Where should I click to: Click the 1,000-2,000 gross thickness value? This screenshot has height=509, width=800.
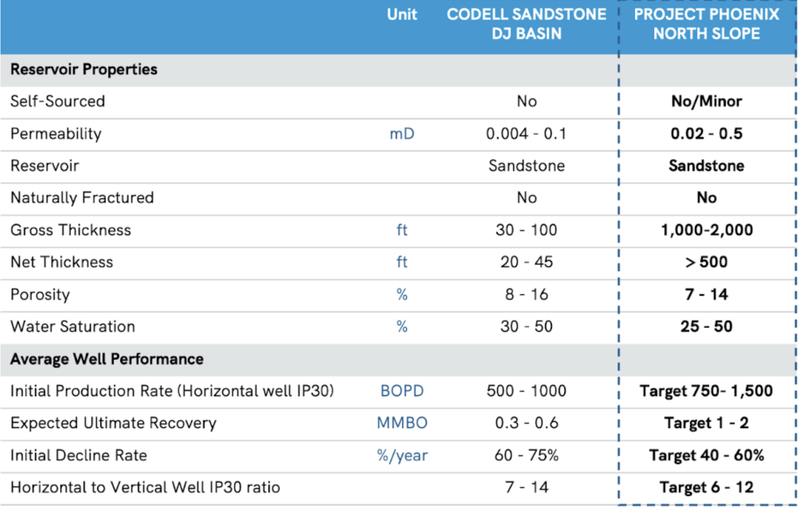click(x=707, y=230)
